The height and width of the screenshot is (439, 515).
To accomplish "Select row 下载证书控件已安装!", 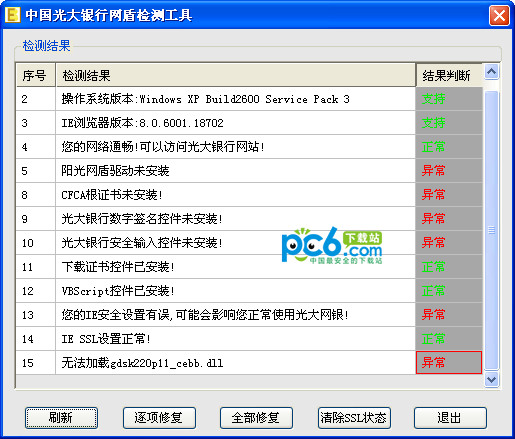I will point(249,267).
